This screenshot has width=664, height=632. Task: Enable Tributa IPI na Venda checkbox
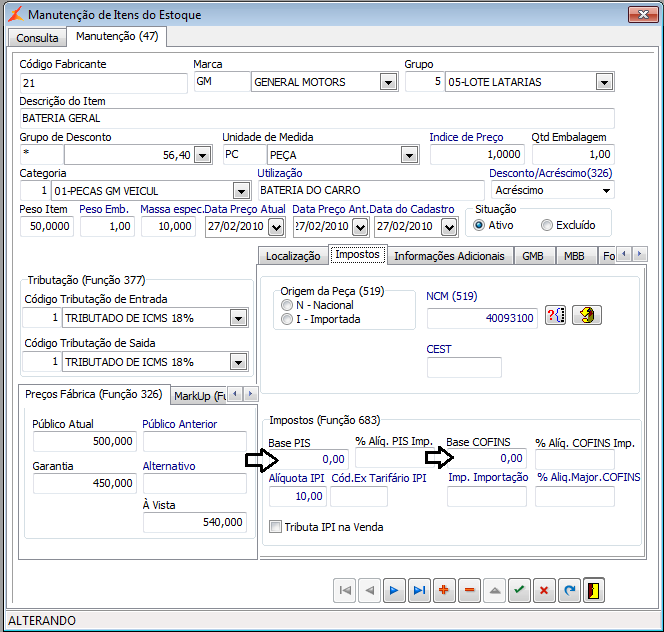point(276,527)
